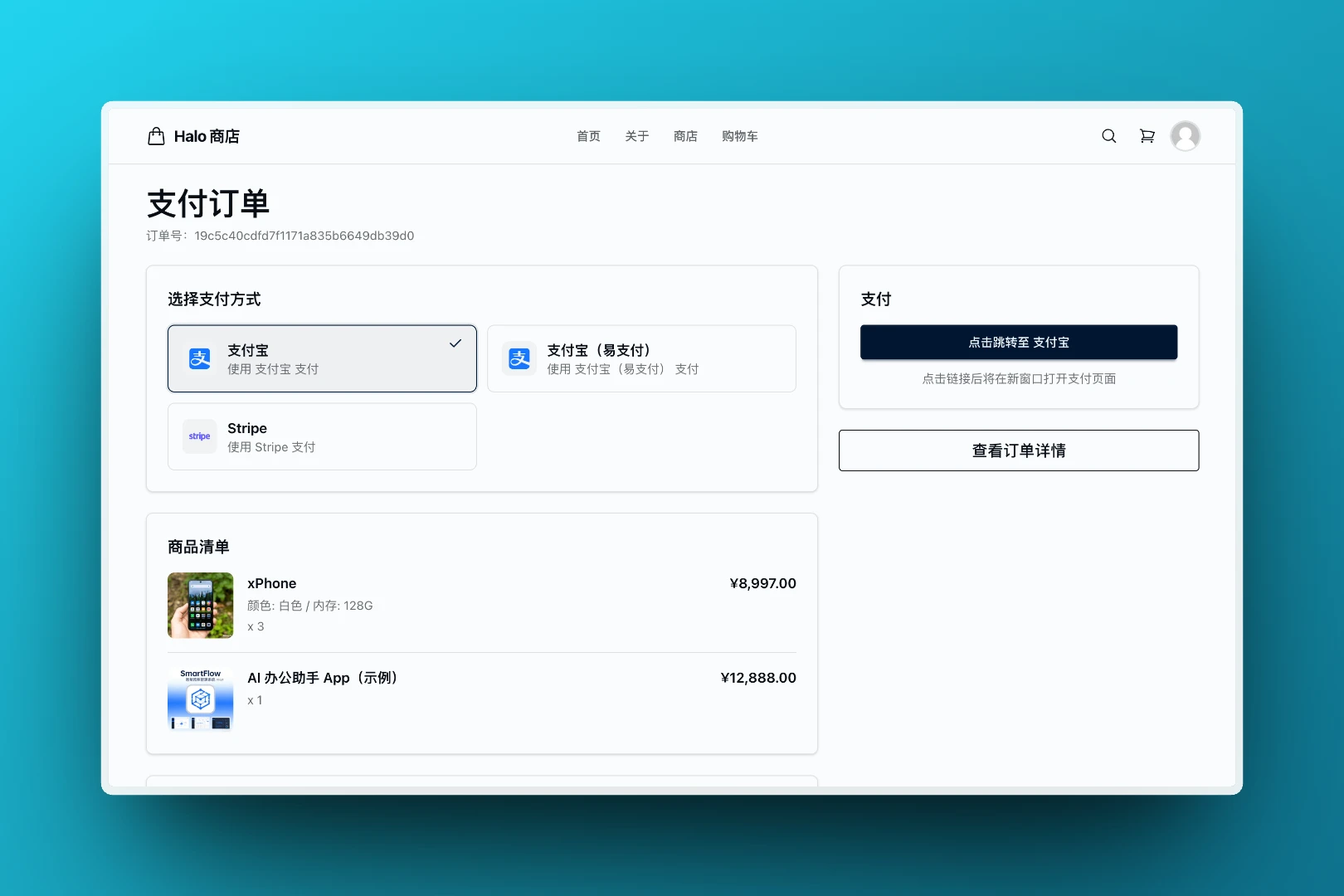Go to 首页 in navigation
1344x896 pixels.
(x=588, y=136)
